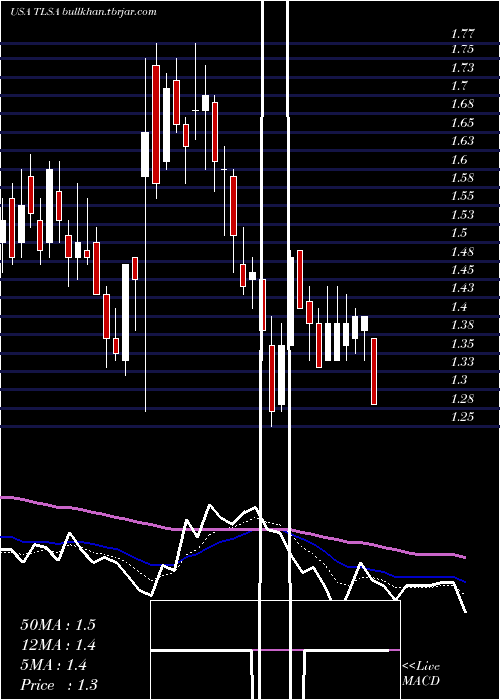
Task: Click the '5MA : 1.4' indicator text
Action: 54,665
